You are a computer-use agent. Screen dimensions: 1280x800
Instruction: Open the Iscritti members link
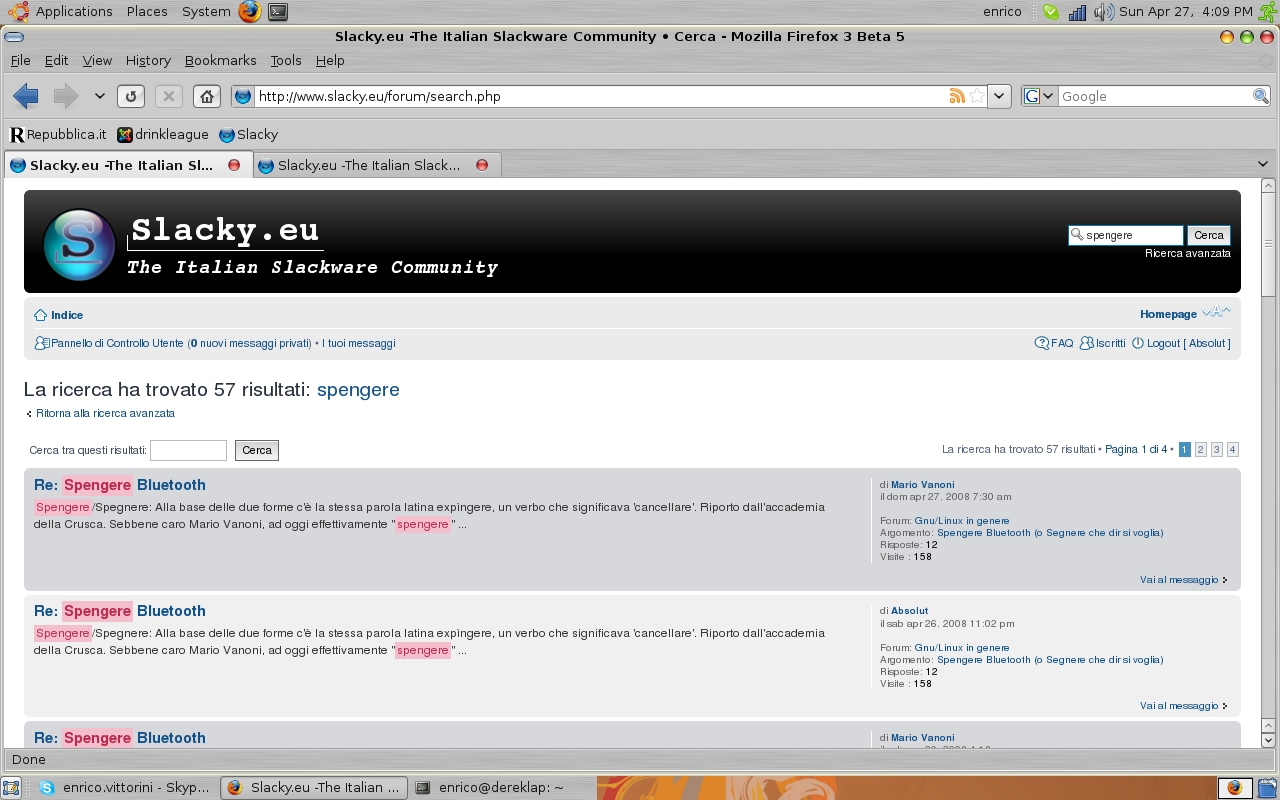tap(1110, 343)
